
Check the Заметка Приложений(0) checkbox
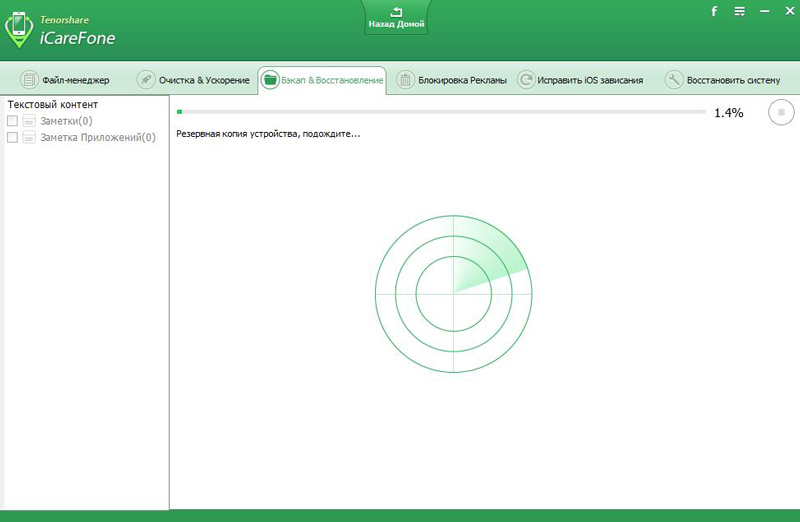(12, 137)
